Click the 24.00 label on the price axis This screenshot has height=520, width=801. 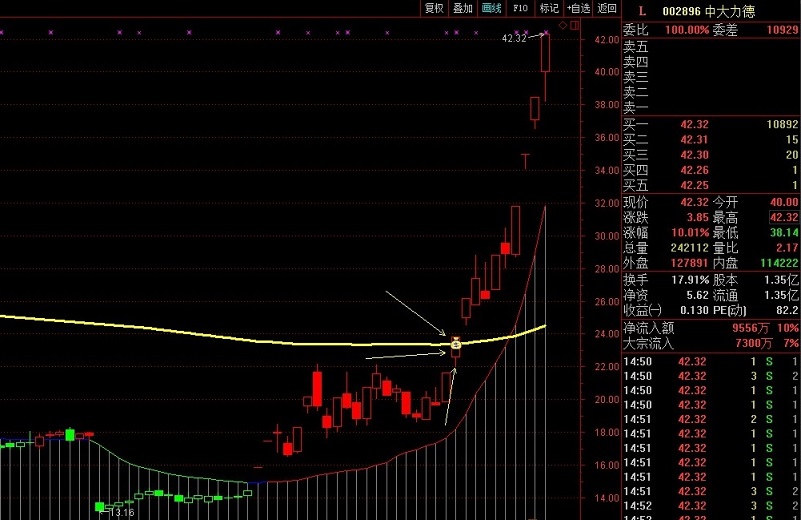tap(607, 334)
